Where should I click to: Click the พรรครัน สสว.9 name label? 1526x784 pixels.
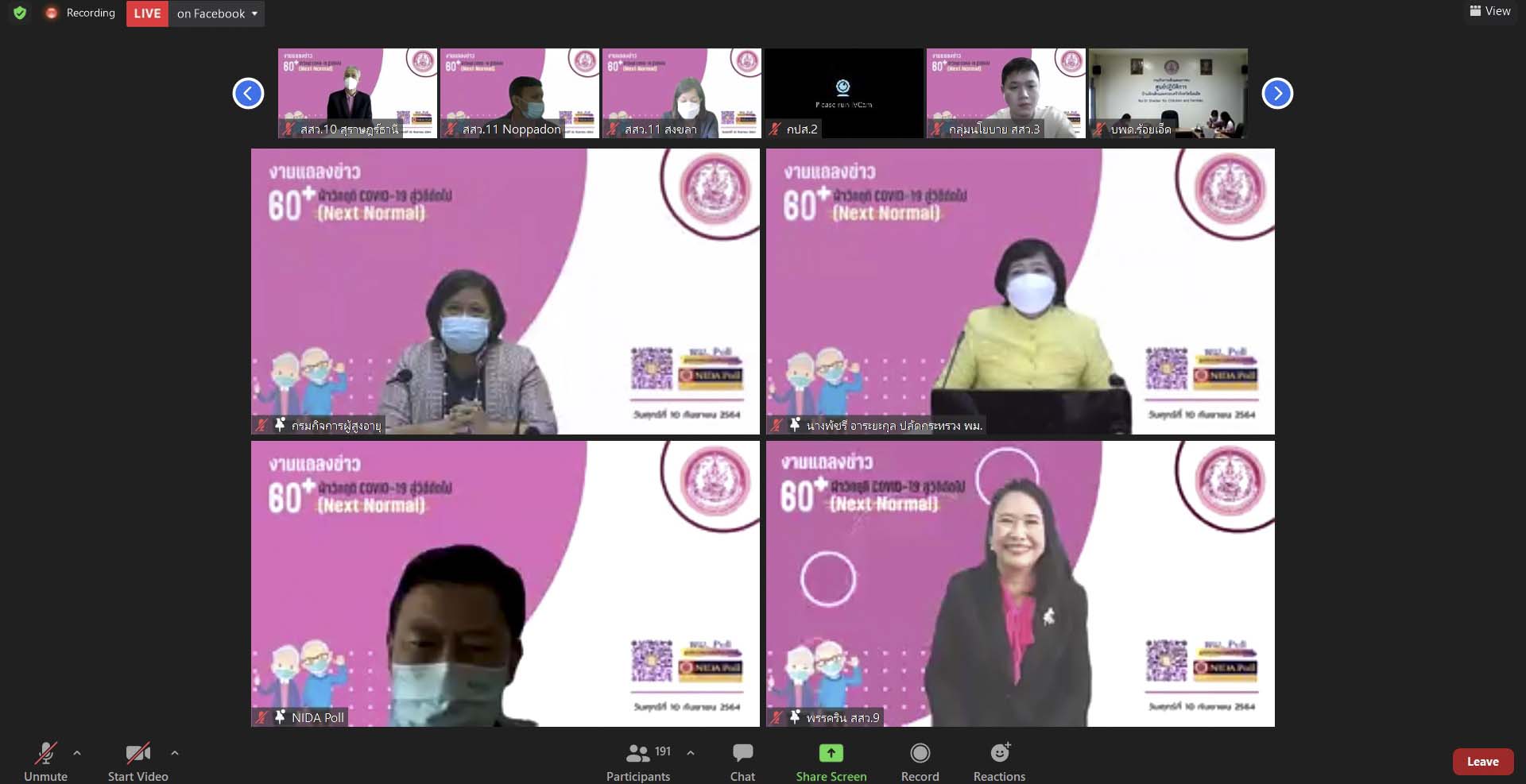(842, 717)
